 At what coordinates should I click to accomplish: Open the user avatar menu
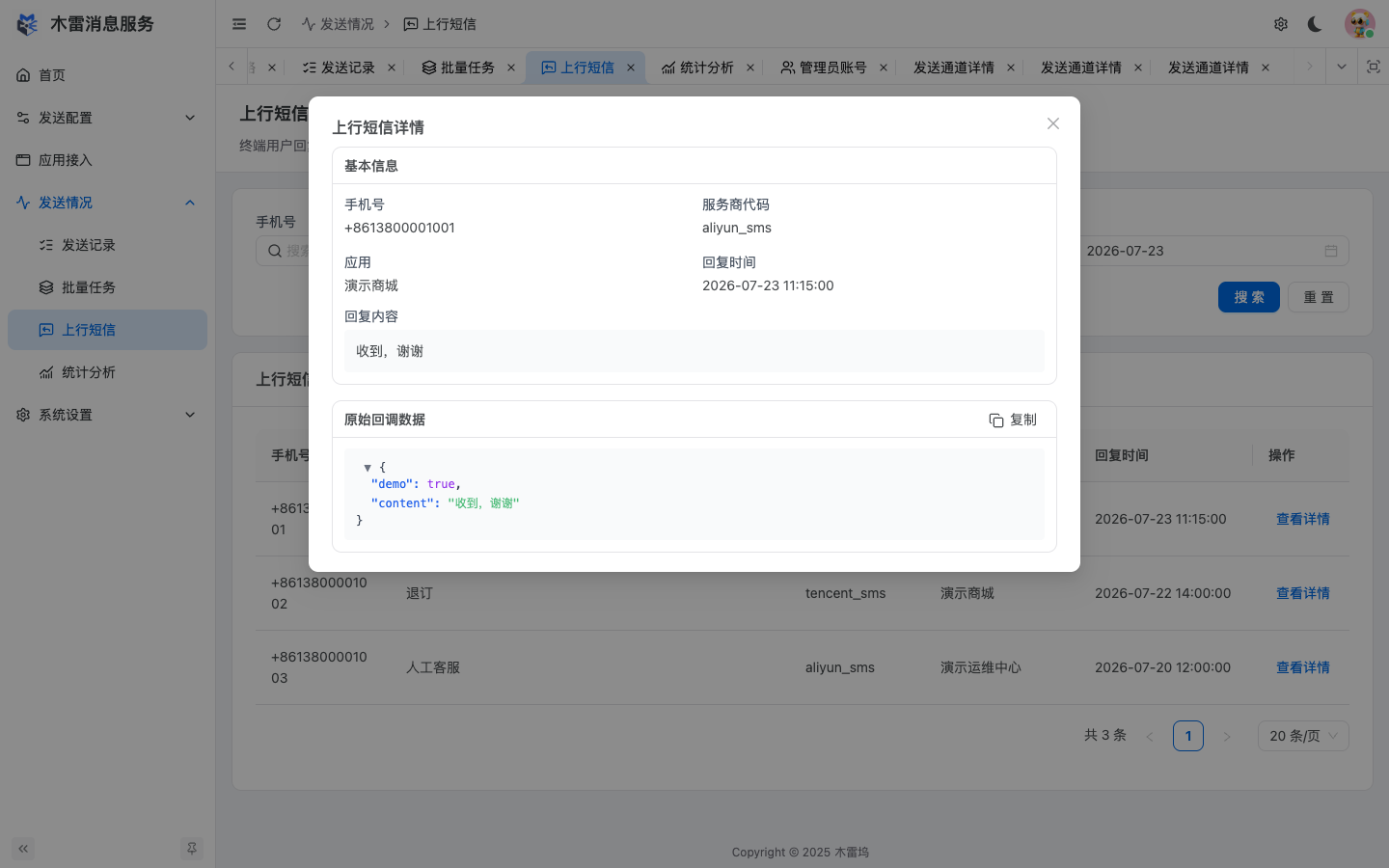pyautogui.click(x=1360, y=24)
